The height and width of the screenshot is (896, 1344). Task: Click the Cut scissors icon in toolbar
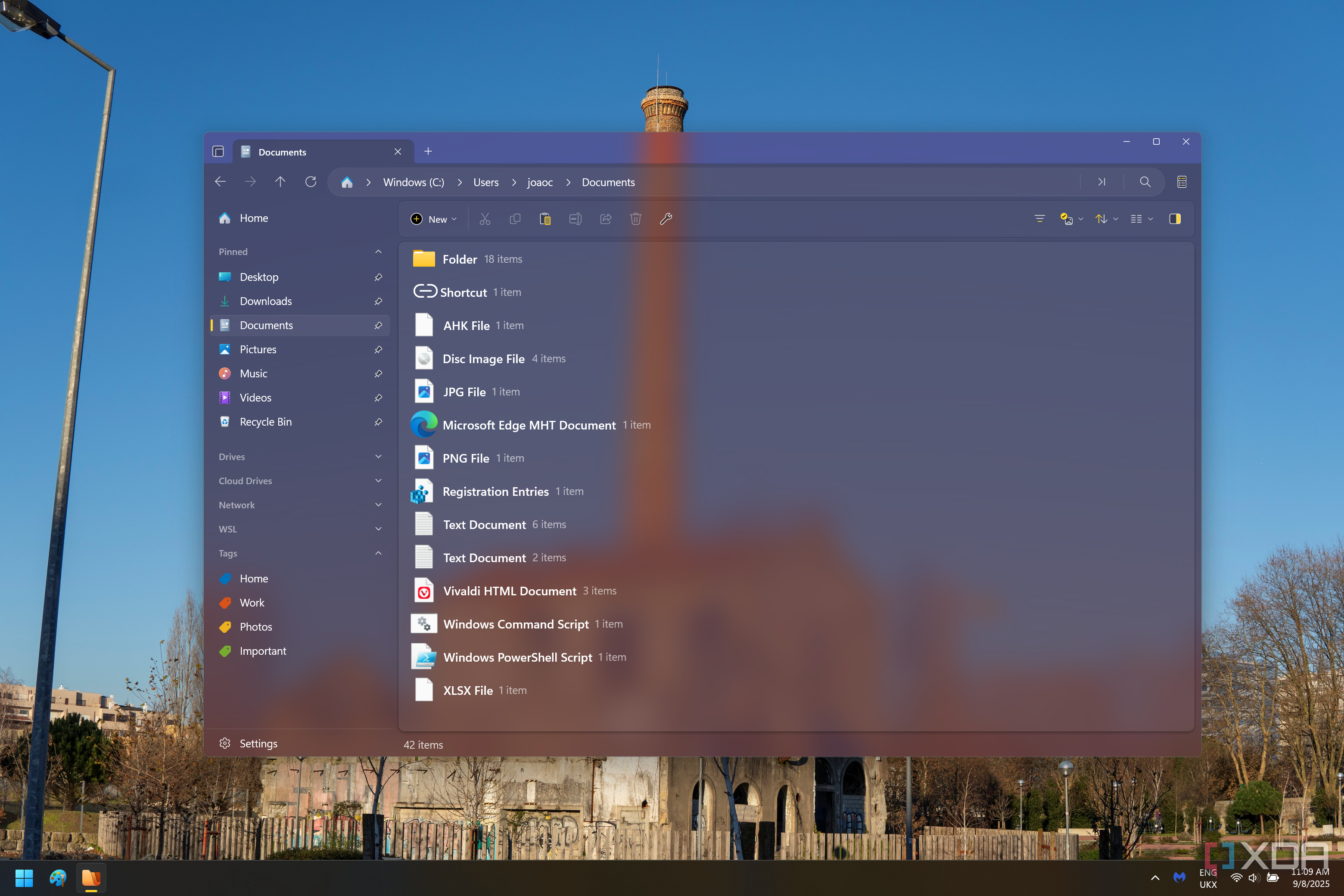point(485,219)
